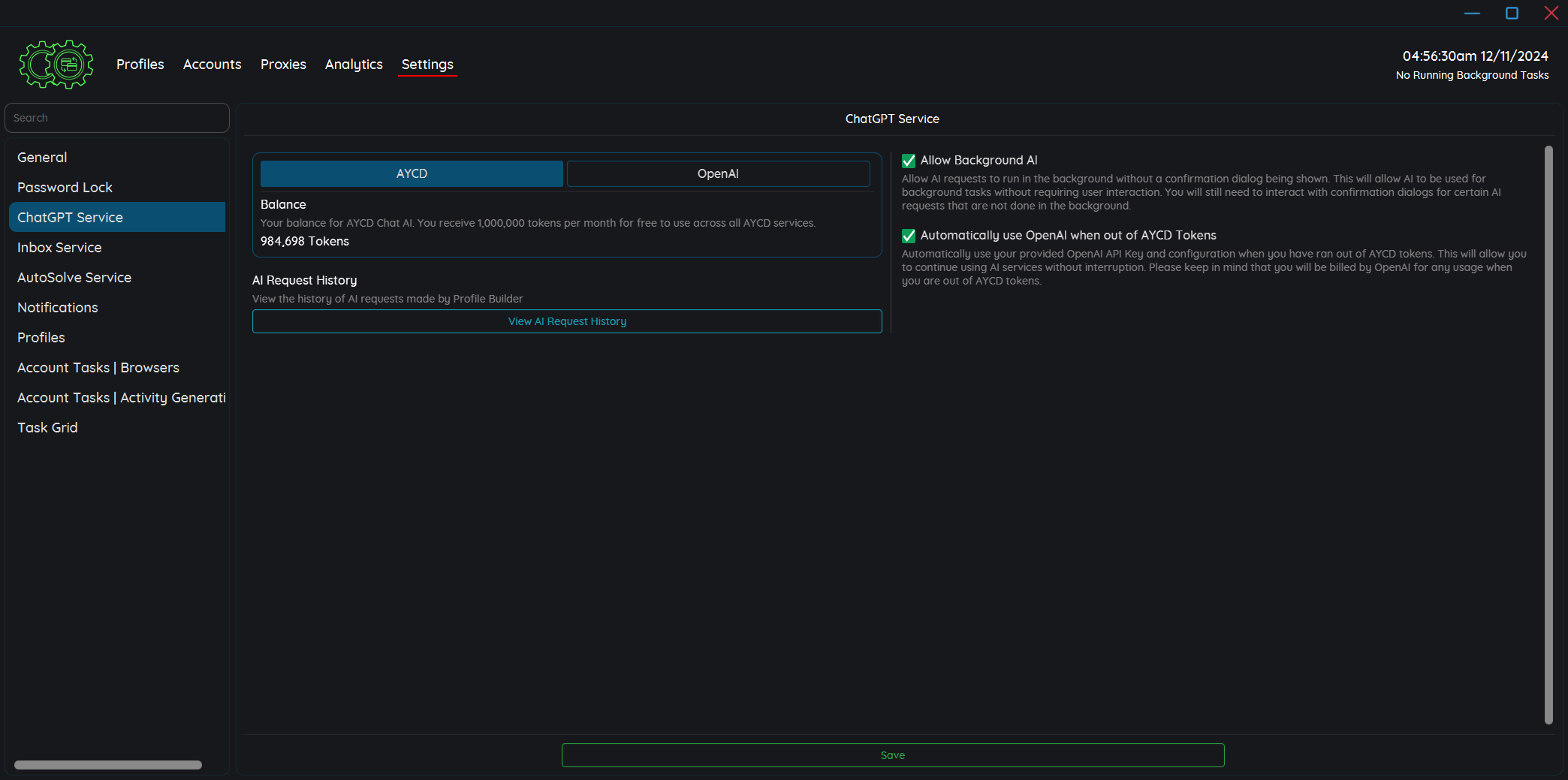Select Password Lock settings
Viewport: 1568px width, 780px height.
coord(65,188)
